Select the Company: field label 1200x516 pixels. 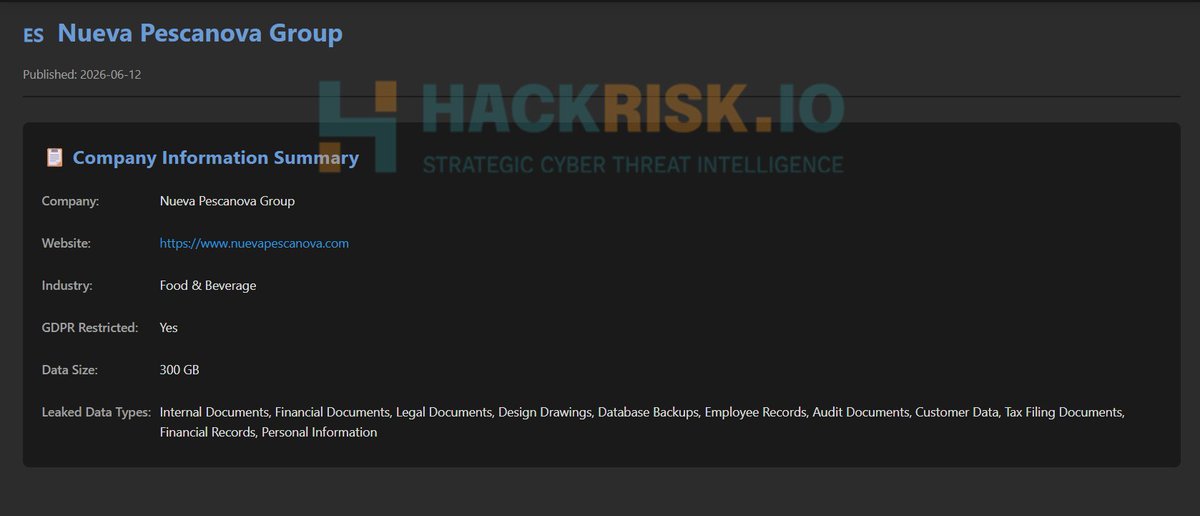tap(70, 201)
